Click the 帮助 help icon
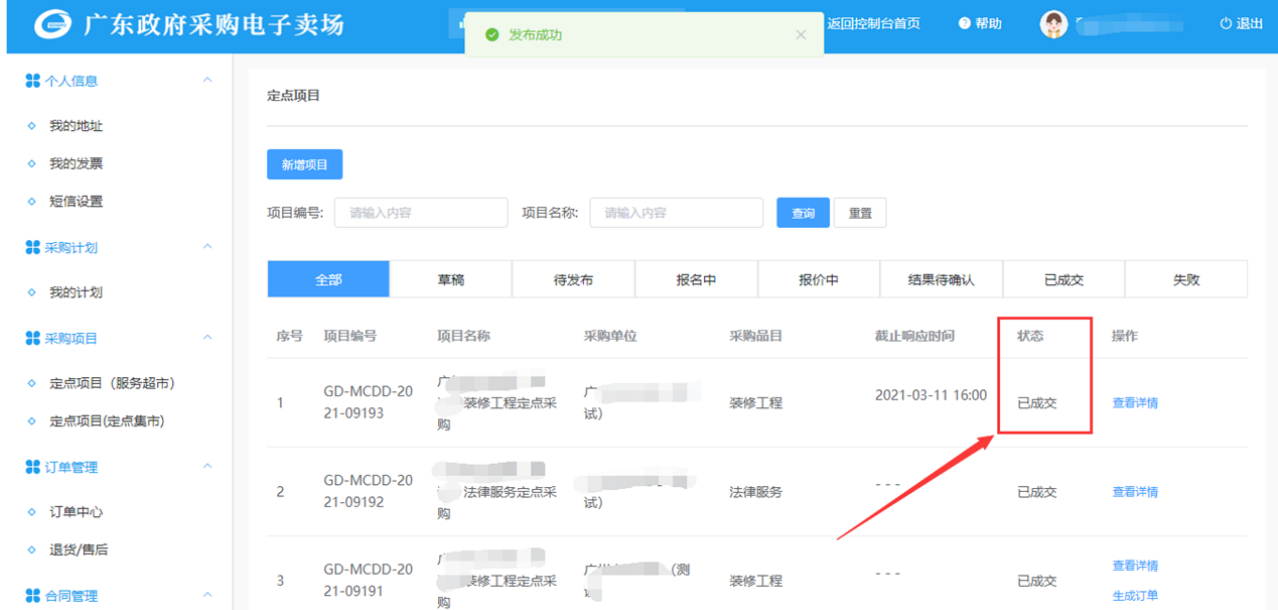The width and height of the screenshot is (1278, 610). 965,24
